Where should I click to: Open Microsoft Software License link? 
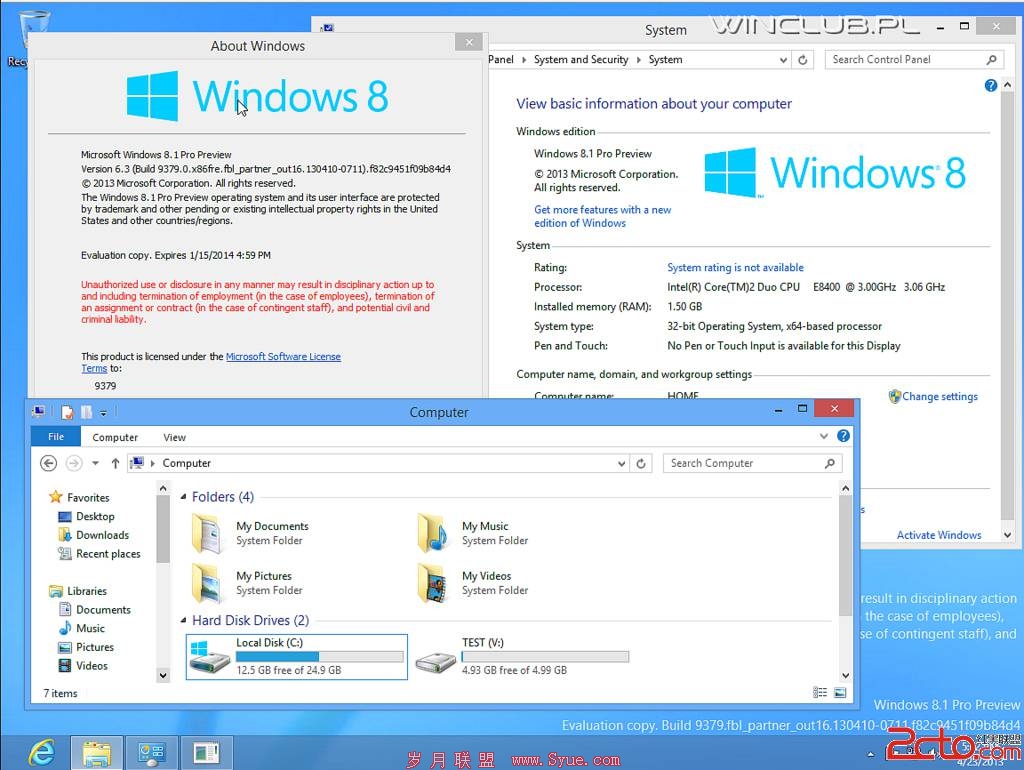[283, 357]
